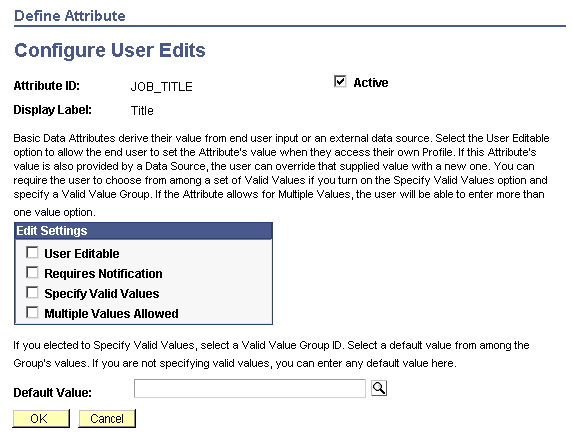Viewport: 573px width, 434px height.
Task: Turn on Multiple Values Allowed checkbox
Action: tap(32, 313)
